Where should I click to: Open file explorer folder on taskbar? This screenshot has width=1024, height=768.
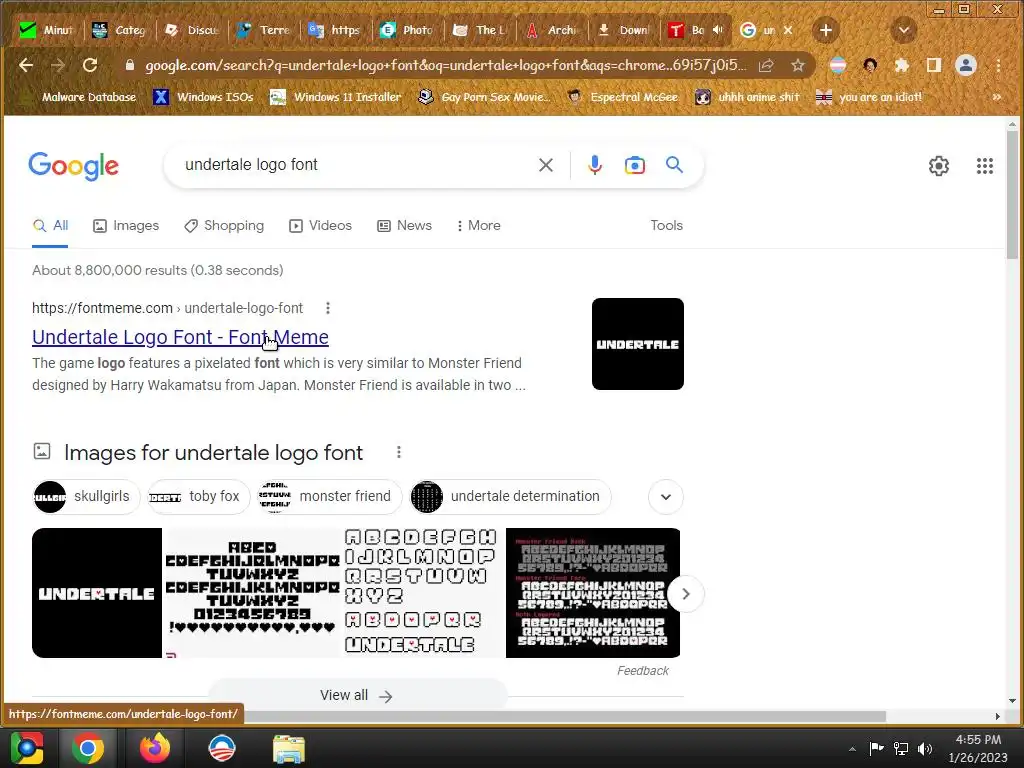pyautogui.click(x=289, y=748)
